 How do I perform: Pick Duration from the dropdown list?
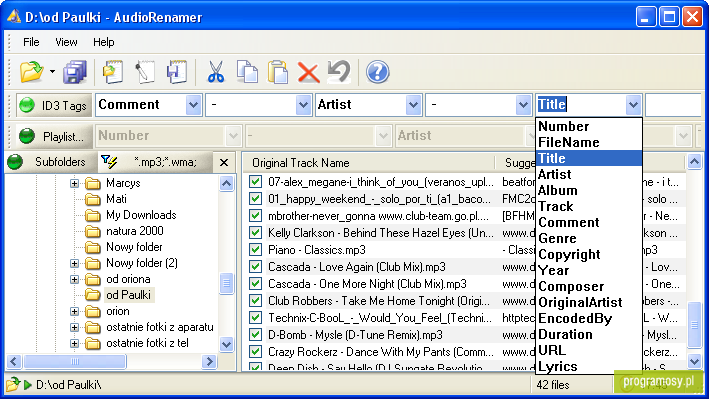(x=589, y=334)
